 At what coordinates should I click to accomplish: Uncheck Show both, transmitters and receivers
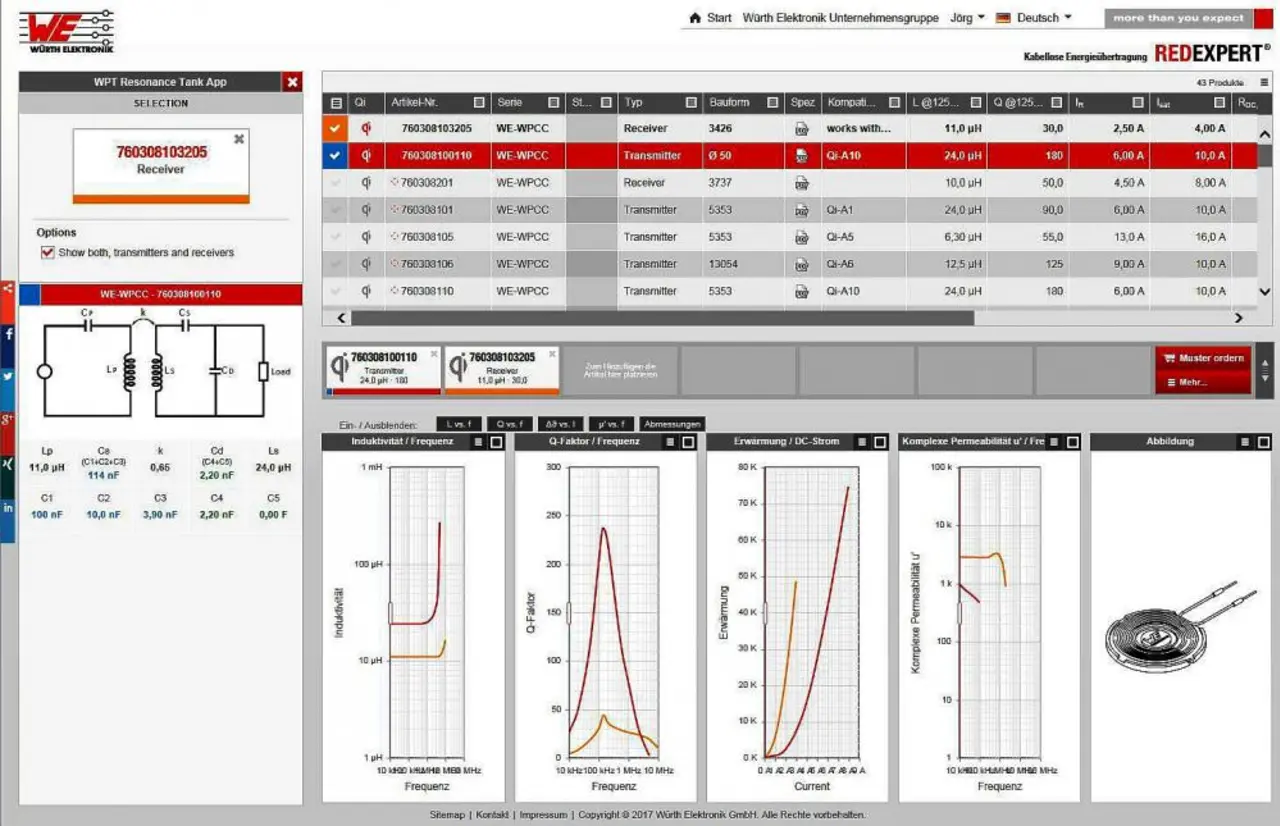pyautogui.click(x=47, y=253)
